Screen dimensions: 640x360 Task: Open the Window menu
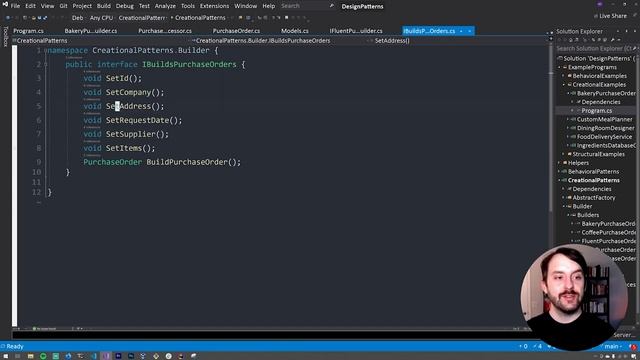point(246,6)
